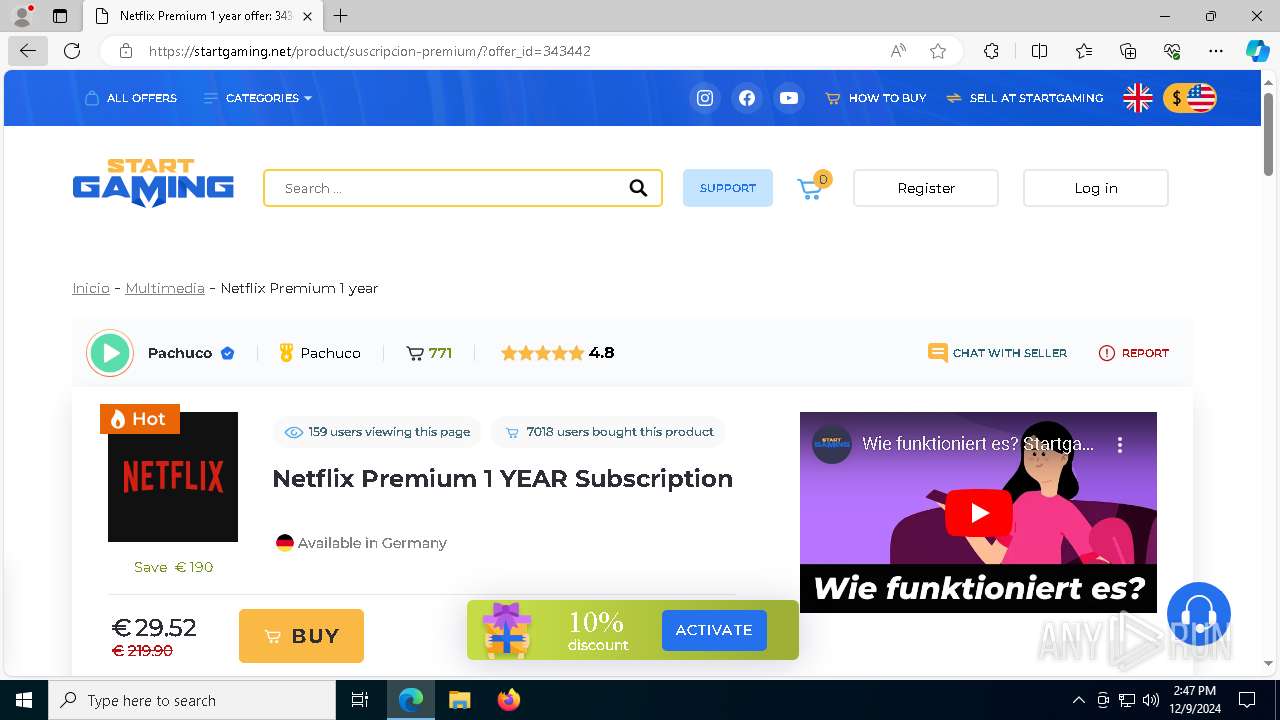Open the Instagram social icon
Image resolution: width=1280 pixels, height=720 pixels.
tap(705, 98)
